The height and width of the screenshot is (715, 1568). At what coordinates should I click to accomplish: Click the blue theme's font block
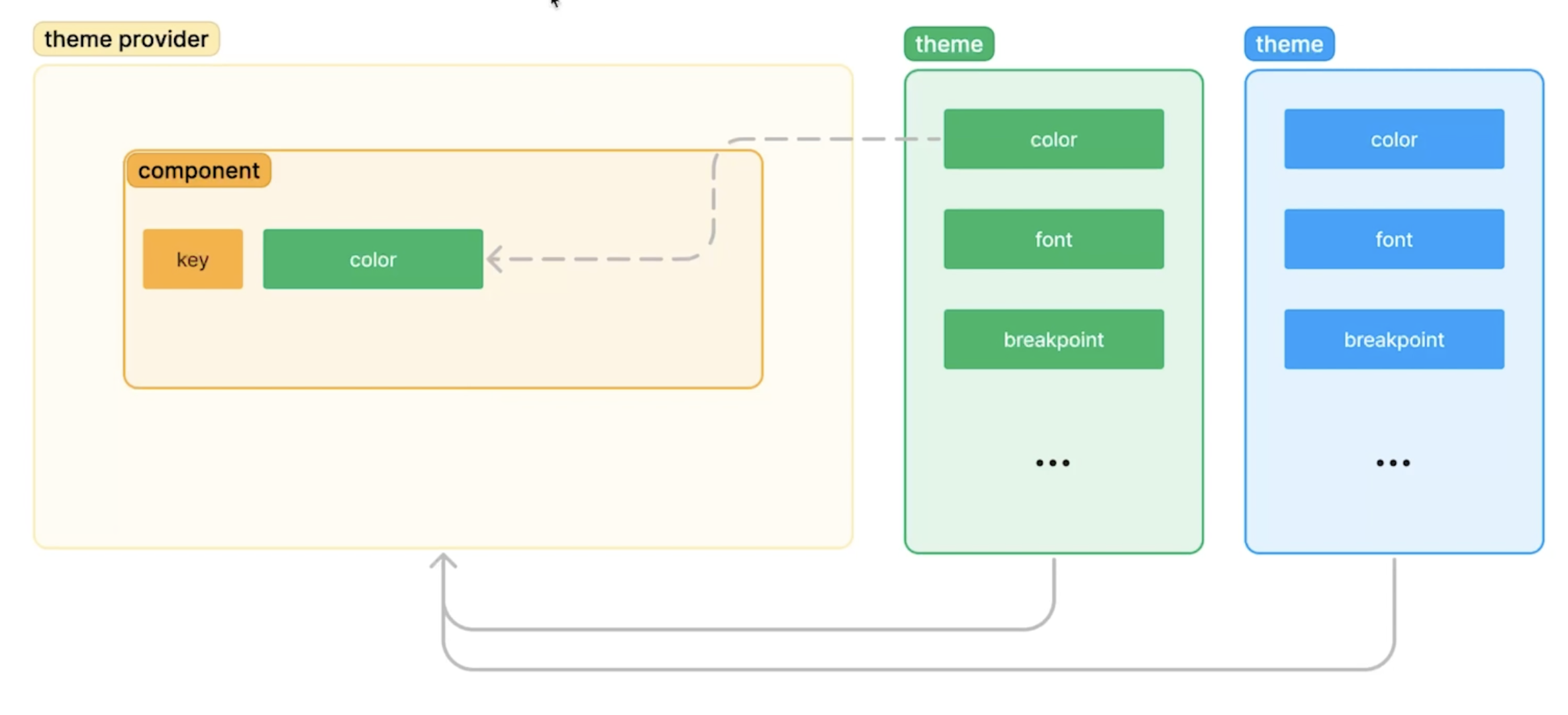(x=1393, y=239)
